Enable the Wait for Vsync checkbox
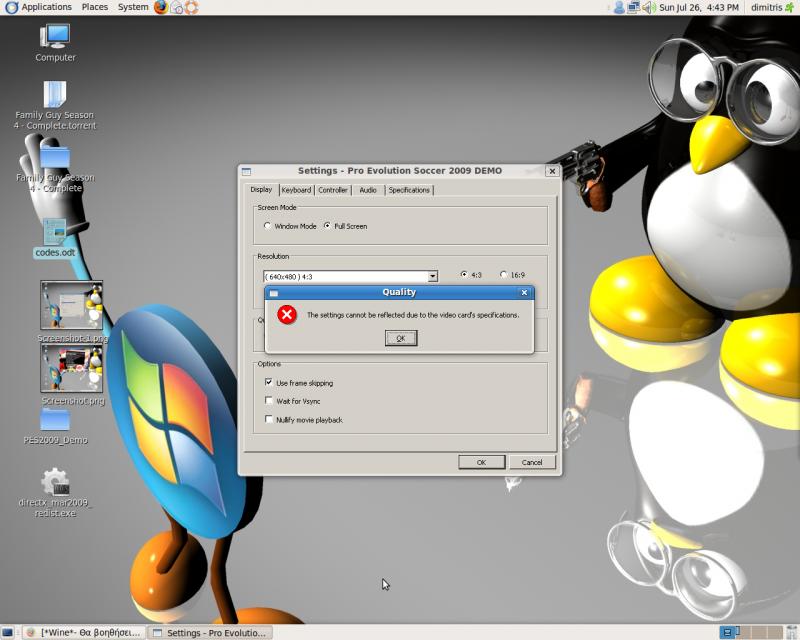The width and height of the screenshot is (800, 640). [269, 401]
